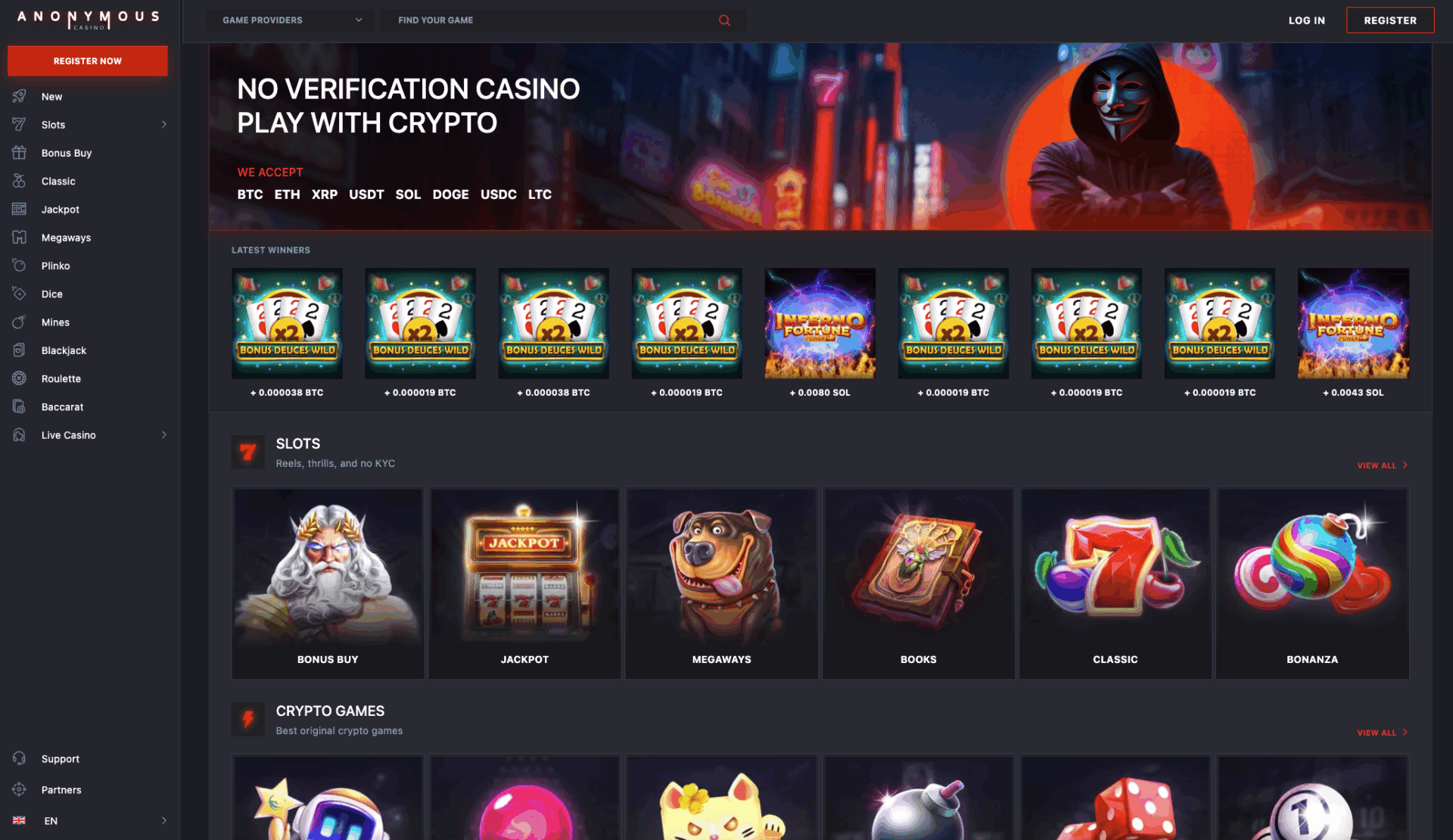Open the Mines bomb icon

(20, 322)
